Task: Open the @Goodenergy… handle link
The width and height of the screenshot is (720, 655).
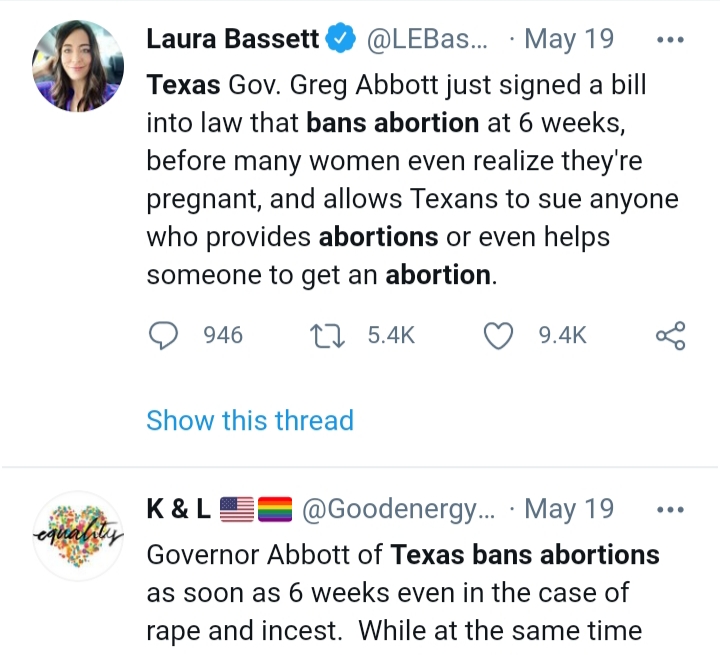Action: 398,509
